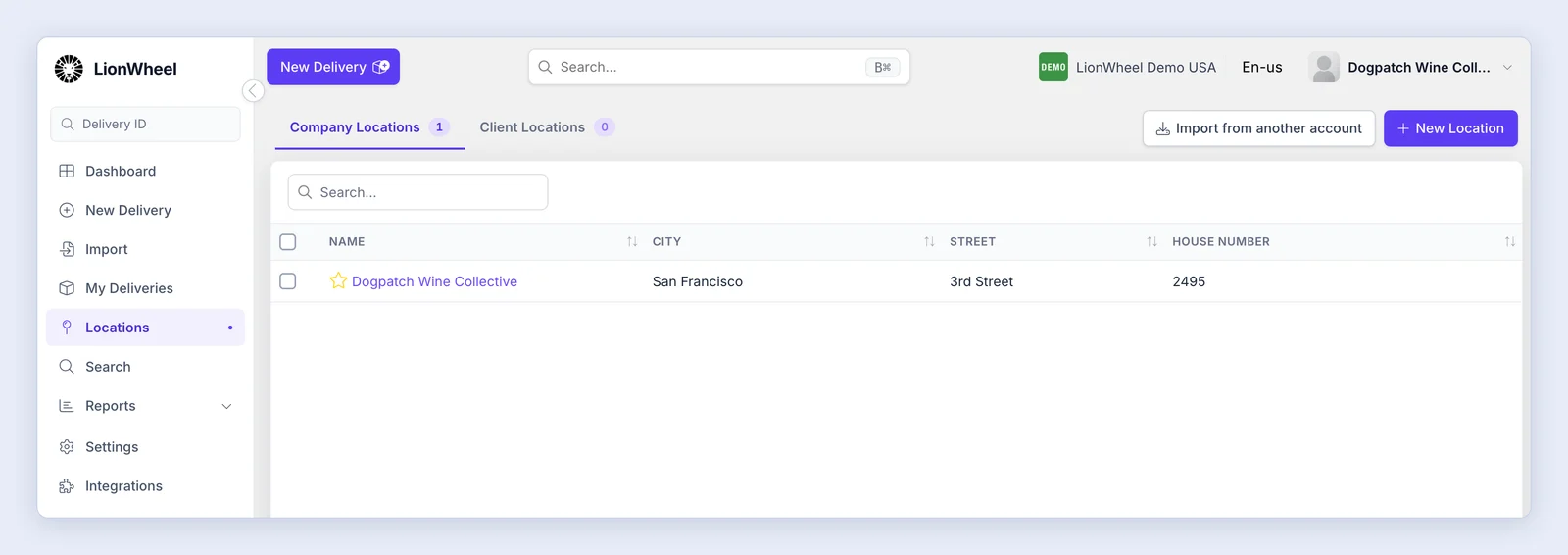Expand the Reports submenu chevron
1568x555 pixels.
[226, 406]
